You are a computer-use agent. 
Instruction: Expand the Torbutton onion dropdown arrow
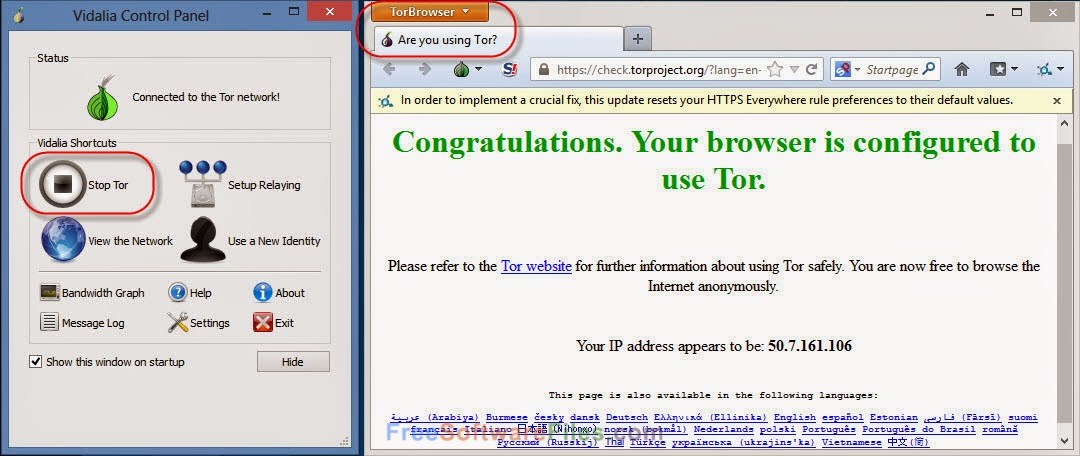pyautogui.click(x=479, y=69)
